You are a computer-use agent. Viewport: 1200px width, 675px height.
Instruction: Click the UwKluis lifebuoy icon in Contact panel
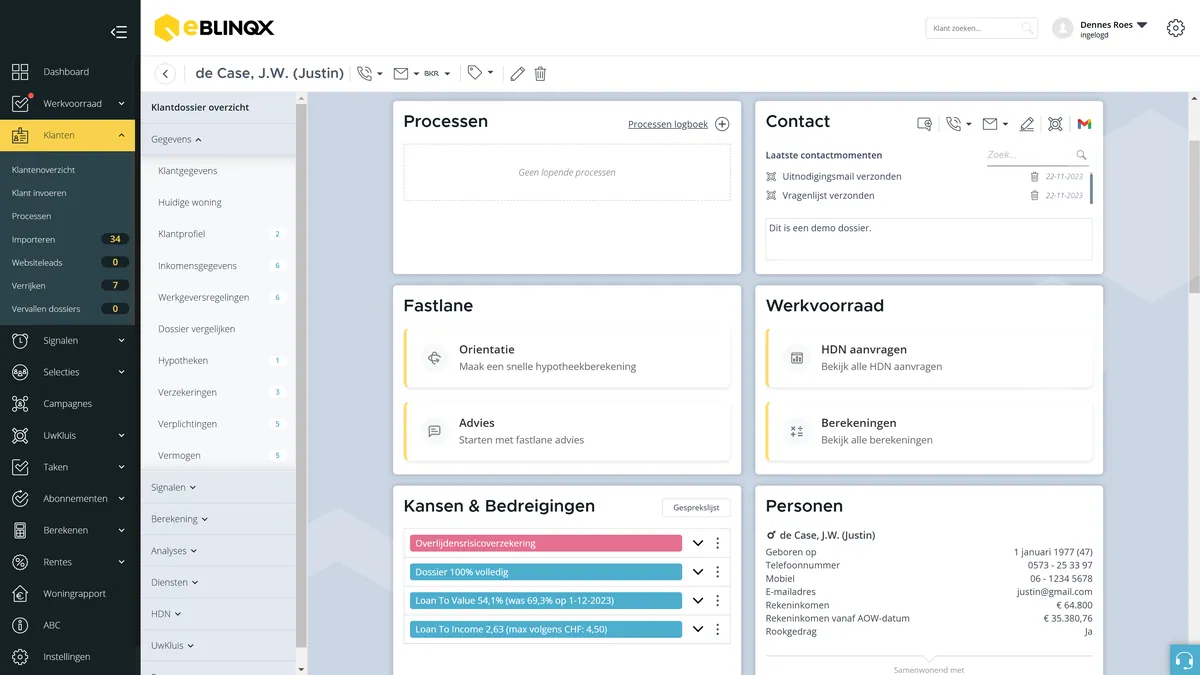[1055, 124]
